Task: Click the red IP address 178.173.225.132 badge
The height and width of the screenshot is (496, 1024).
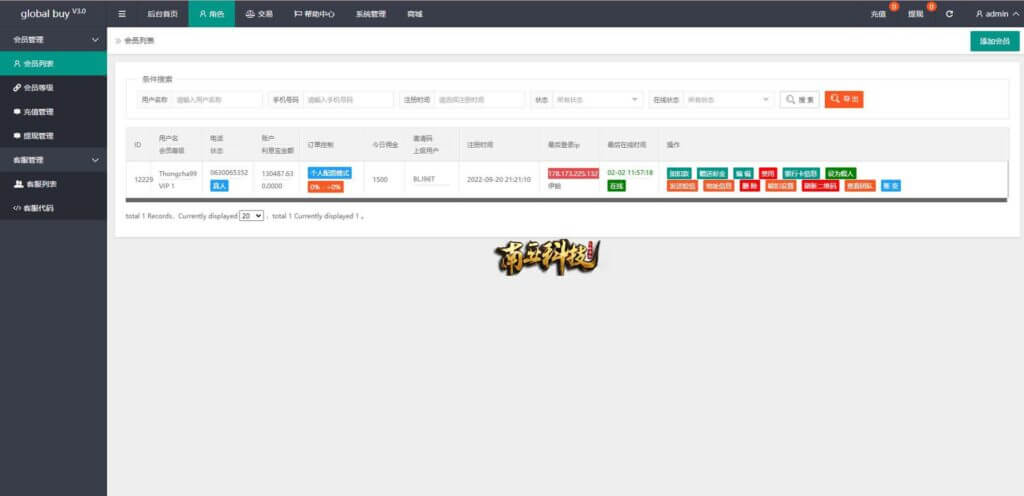Action: pos(573,174)
